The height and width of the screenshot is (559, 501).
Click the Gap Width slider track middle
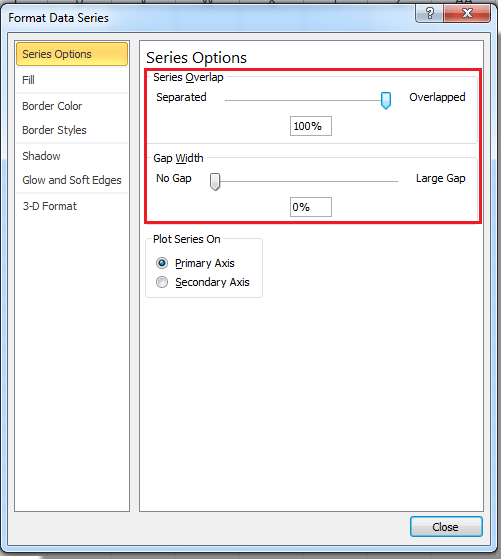pyautogui.click(x=306, y=181)
